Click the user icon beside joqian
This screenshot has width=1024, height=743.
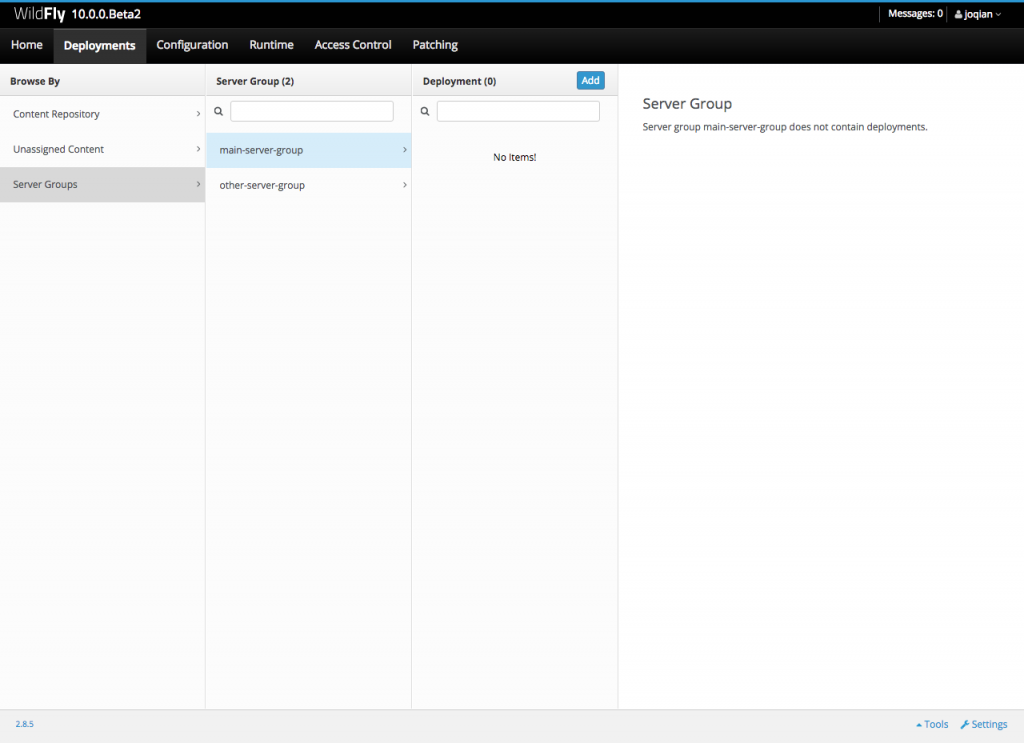[958, 14]
